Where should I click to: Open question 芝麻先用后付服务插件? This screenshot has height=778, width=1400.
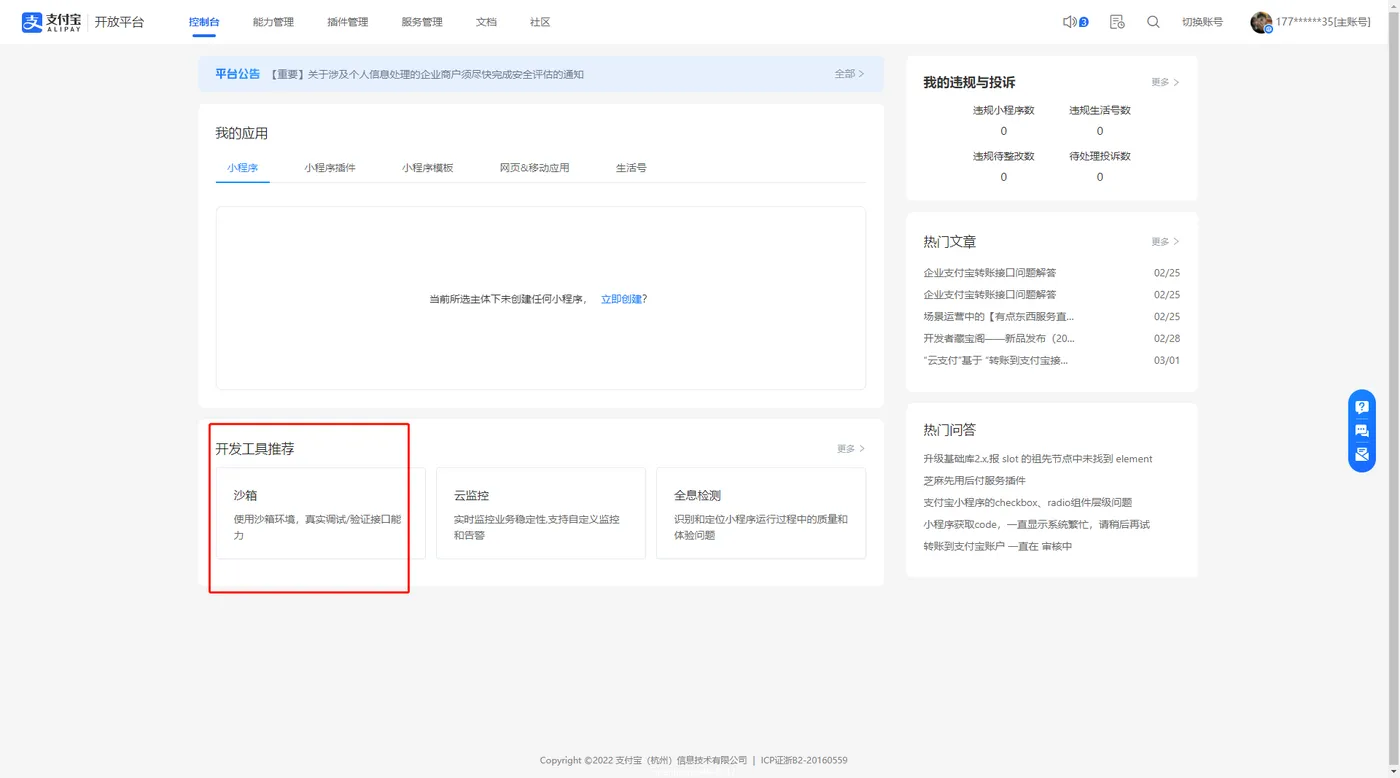coord(974,481)
